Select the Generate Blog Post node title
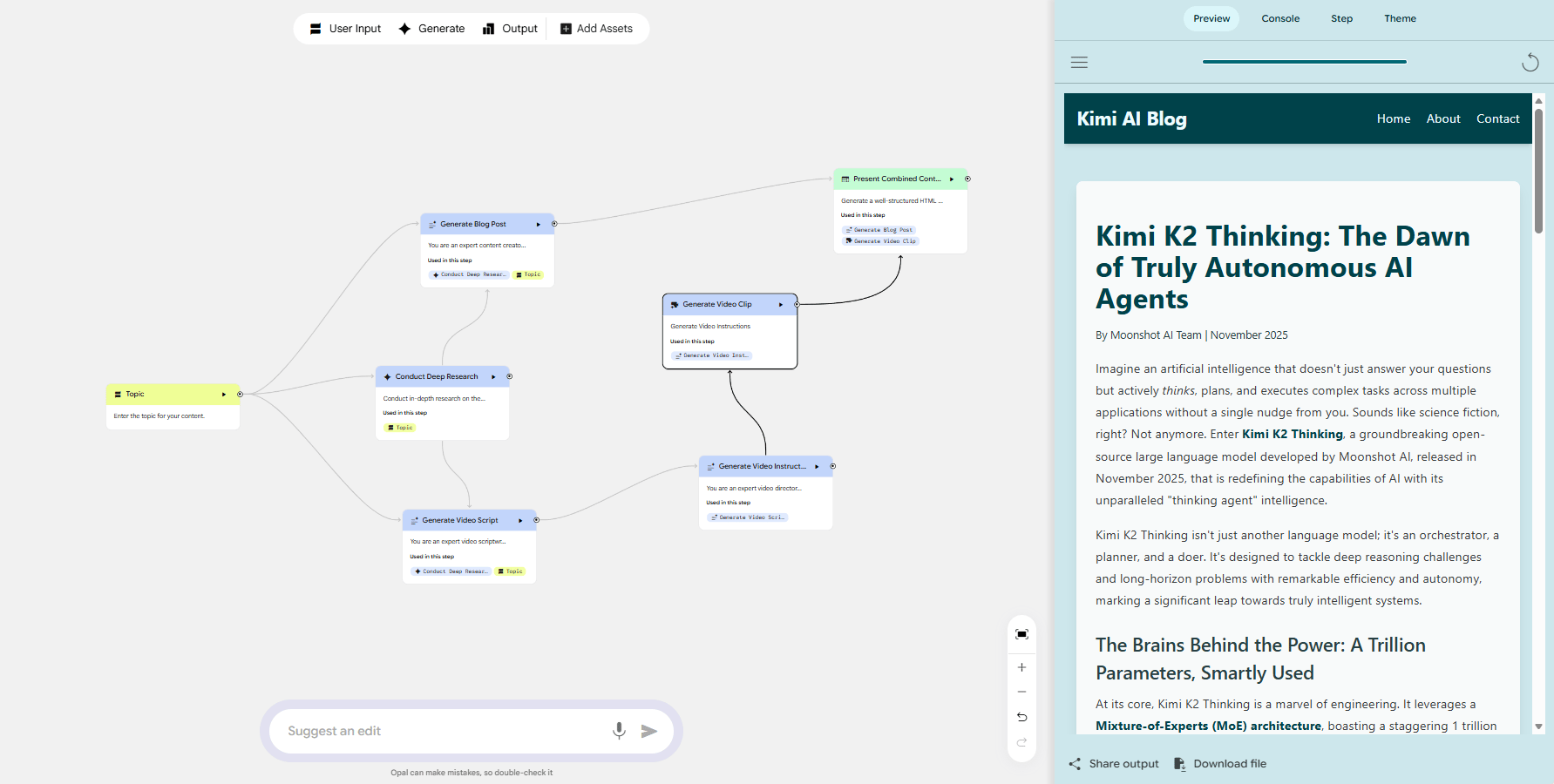1554x784 pixels. [473, 225]
